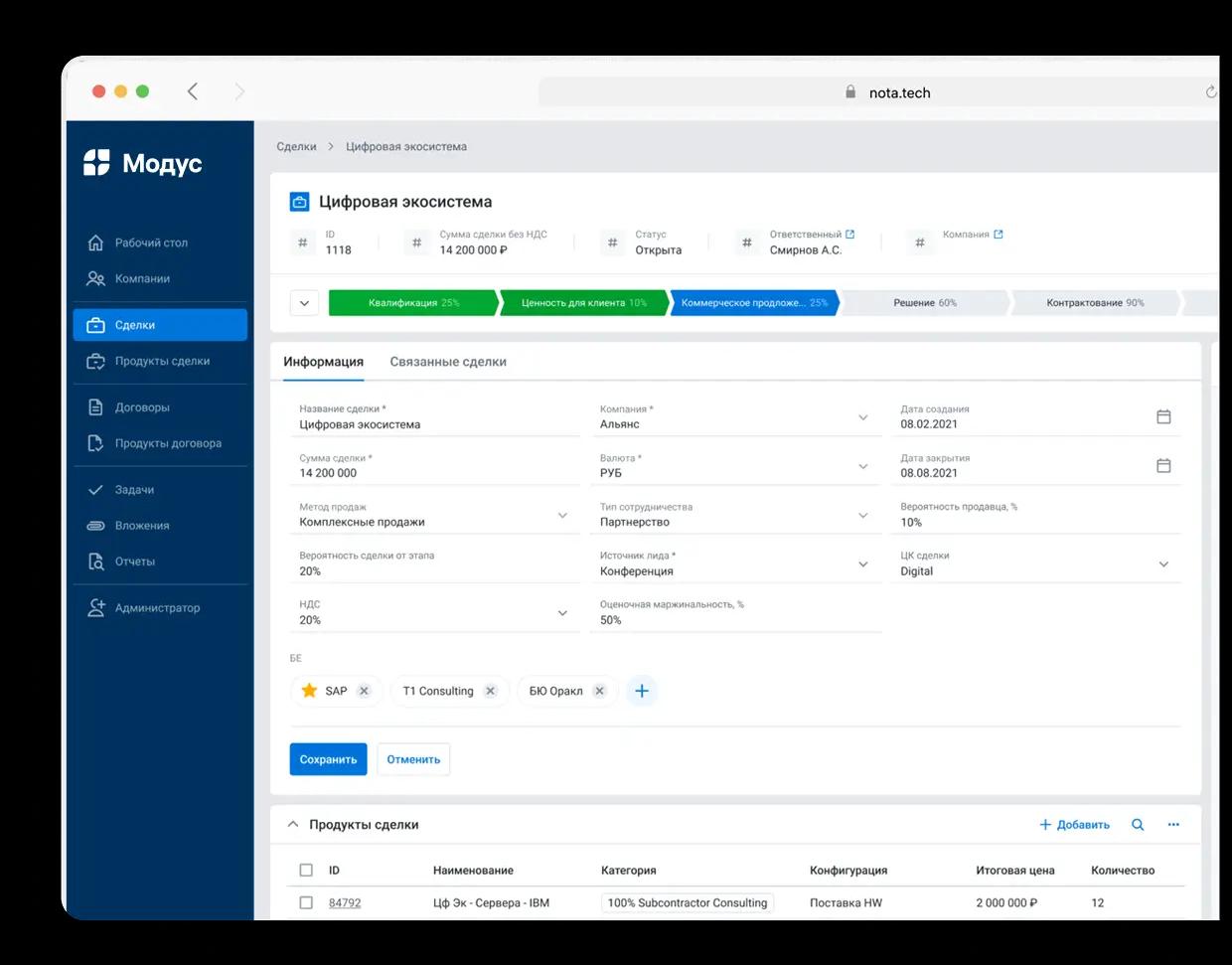Viewport: 1232px width, 965px height.
Task: Click the Вероятность продавца field
Action: (x=1036, y=515)
